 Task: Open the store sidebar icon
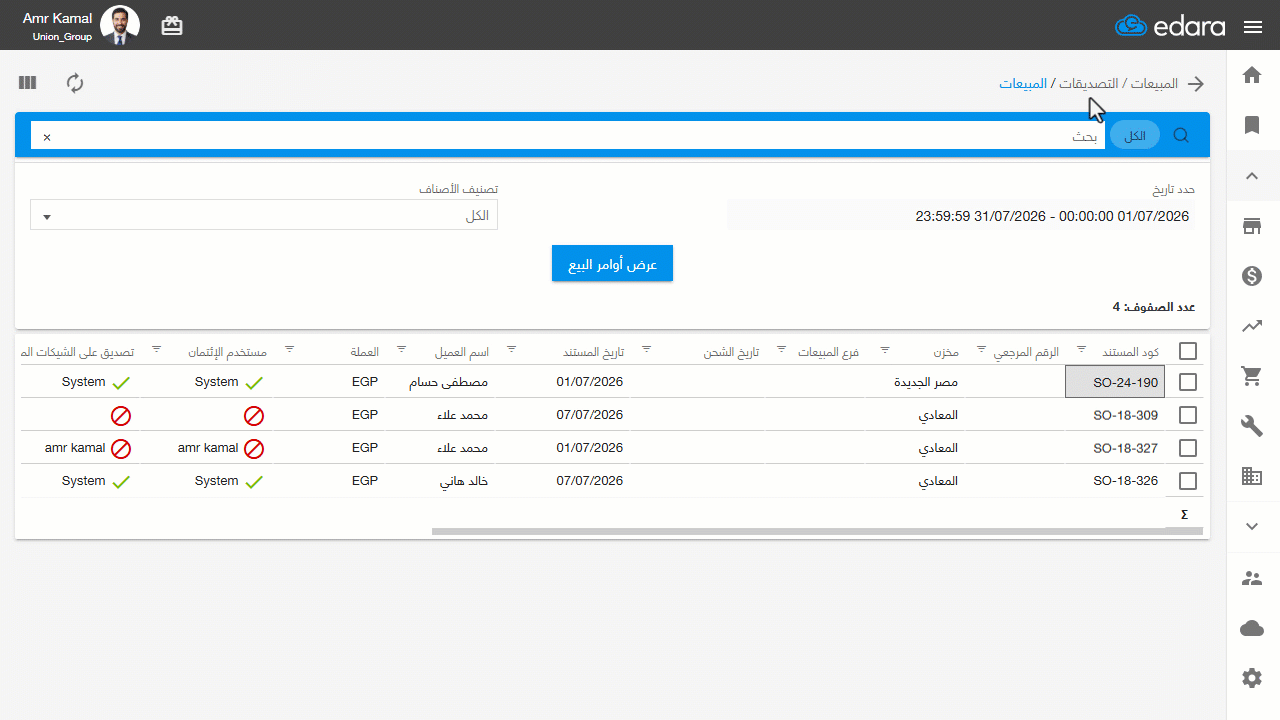point(1252,226)
